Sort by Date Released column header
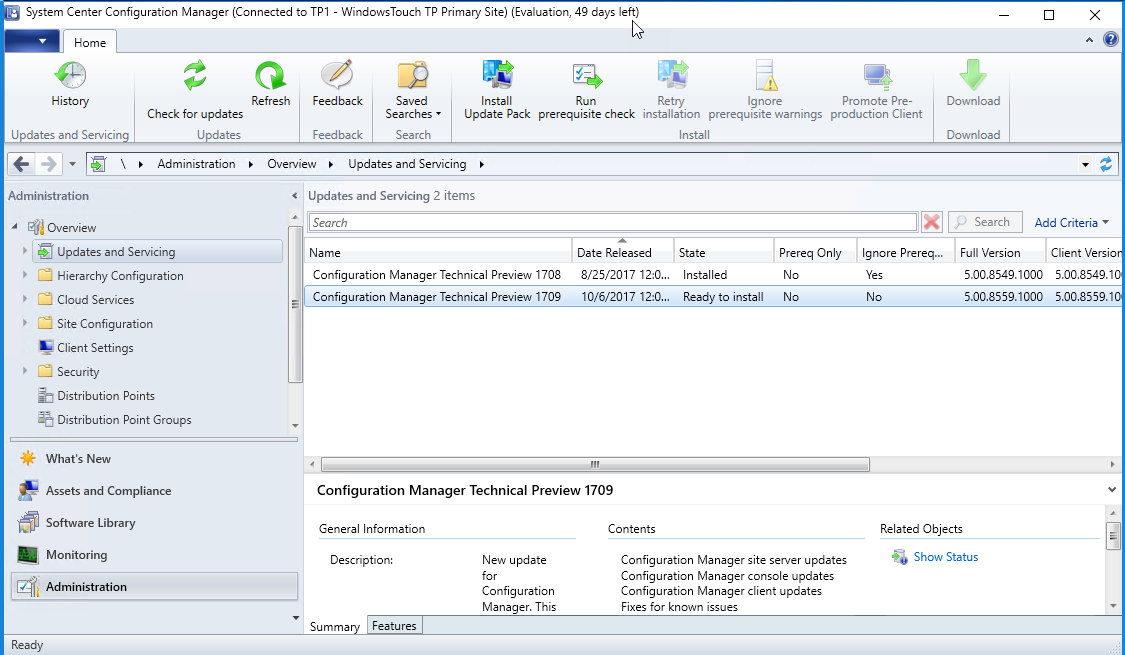The image size is (1125, 655). (x=623, y=253)
